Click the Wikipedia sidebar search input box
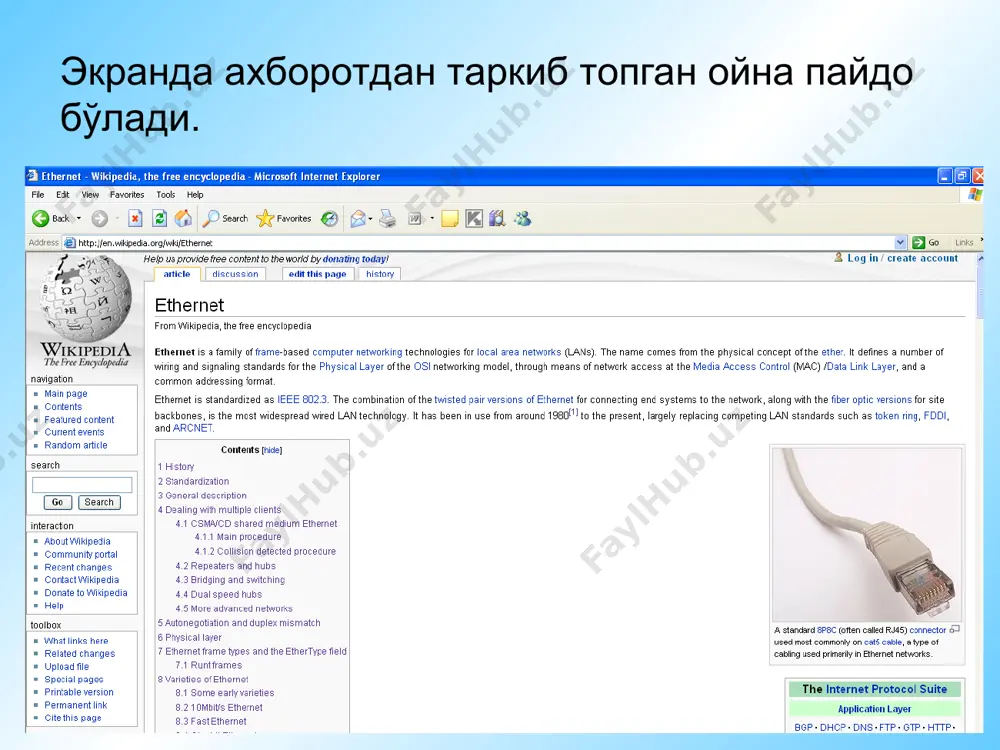Image resolution: width=1000 pixels, height=750 pixels. 82,485
